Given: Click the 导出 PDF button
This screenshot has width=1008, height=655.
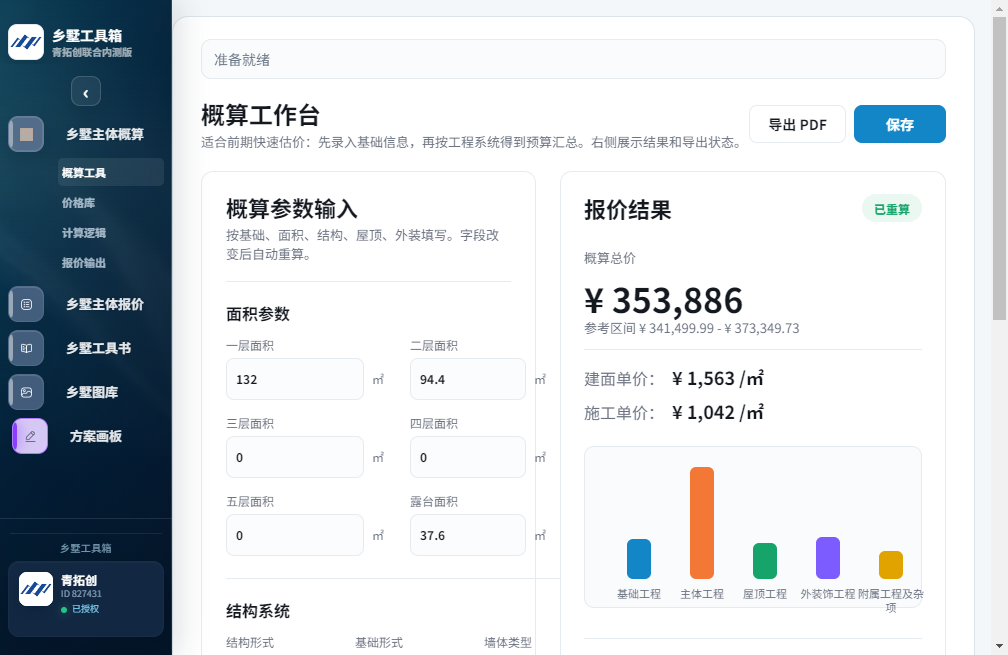Looking at the screenshot, I should (797, 124).
